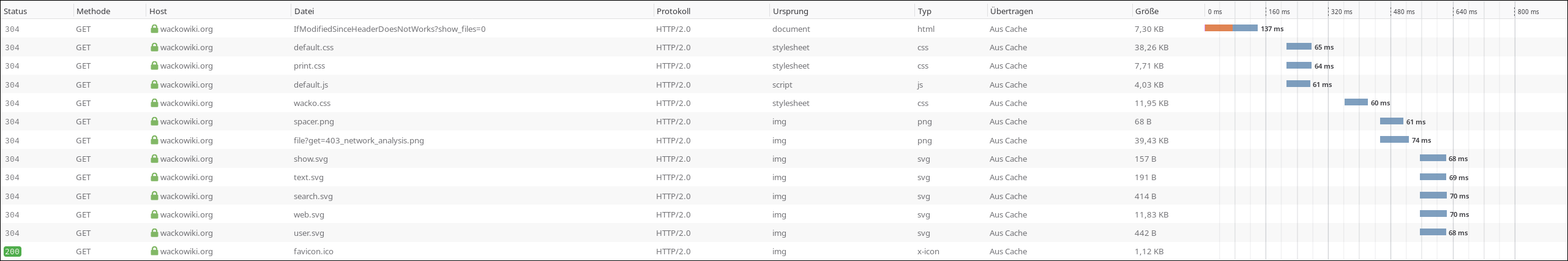Screen dimensions: 1568x261
Task: Click the green 200 status badge
Action: tap(12, 251)
